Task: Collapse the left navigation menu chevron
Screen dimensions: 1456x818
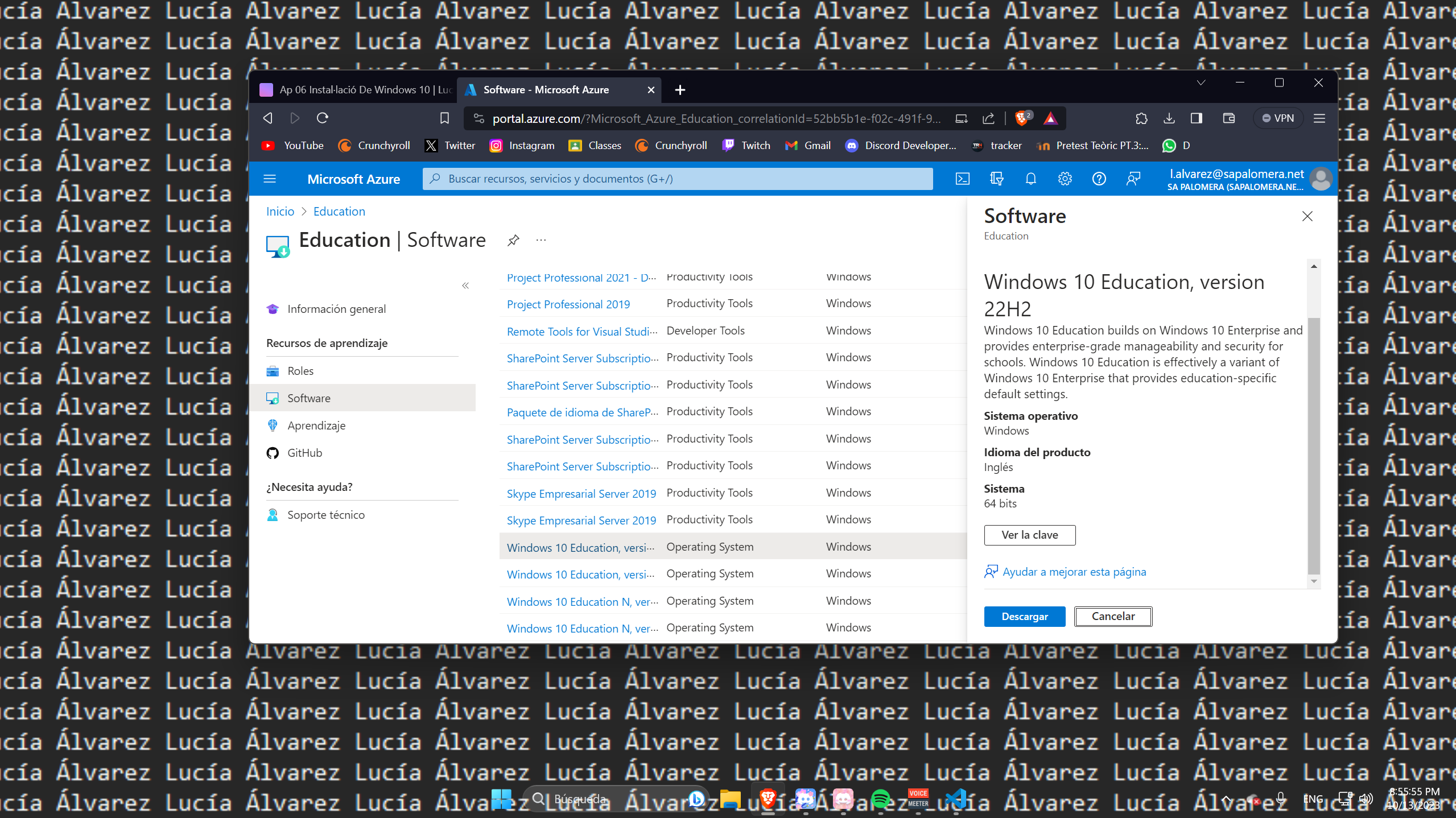Action: coord(465,286)
